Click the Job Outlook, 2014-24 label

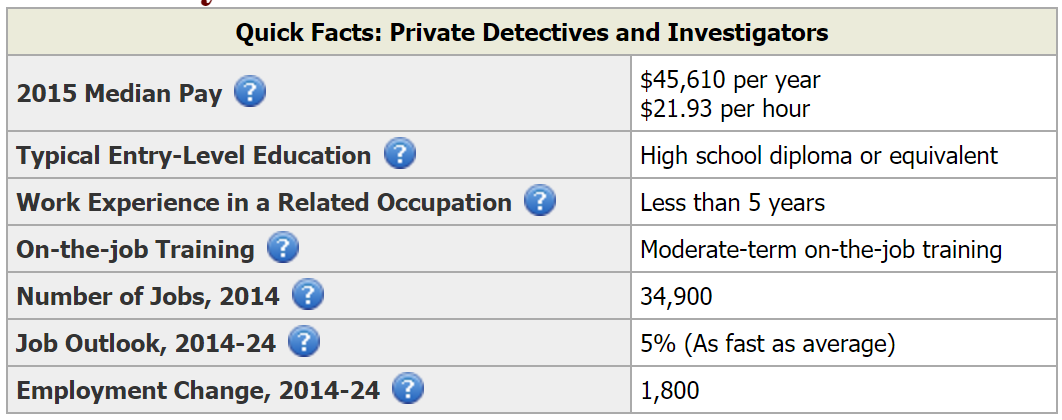pyautogui.click(x=146, y=344)
